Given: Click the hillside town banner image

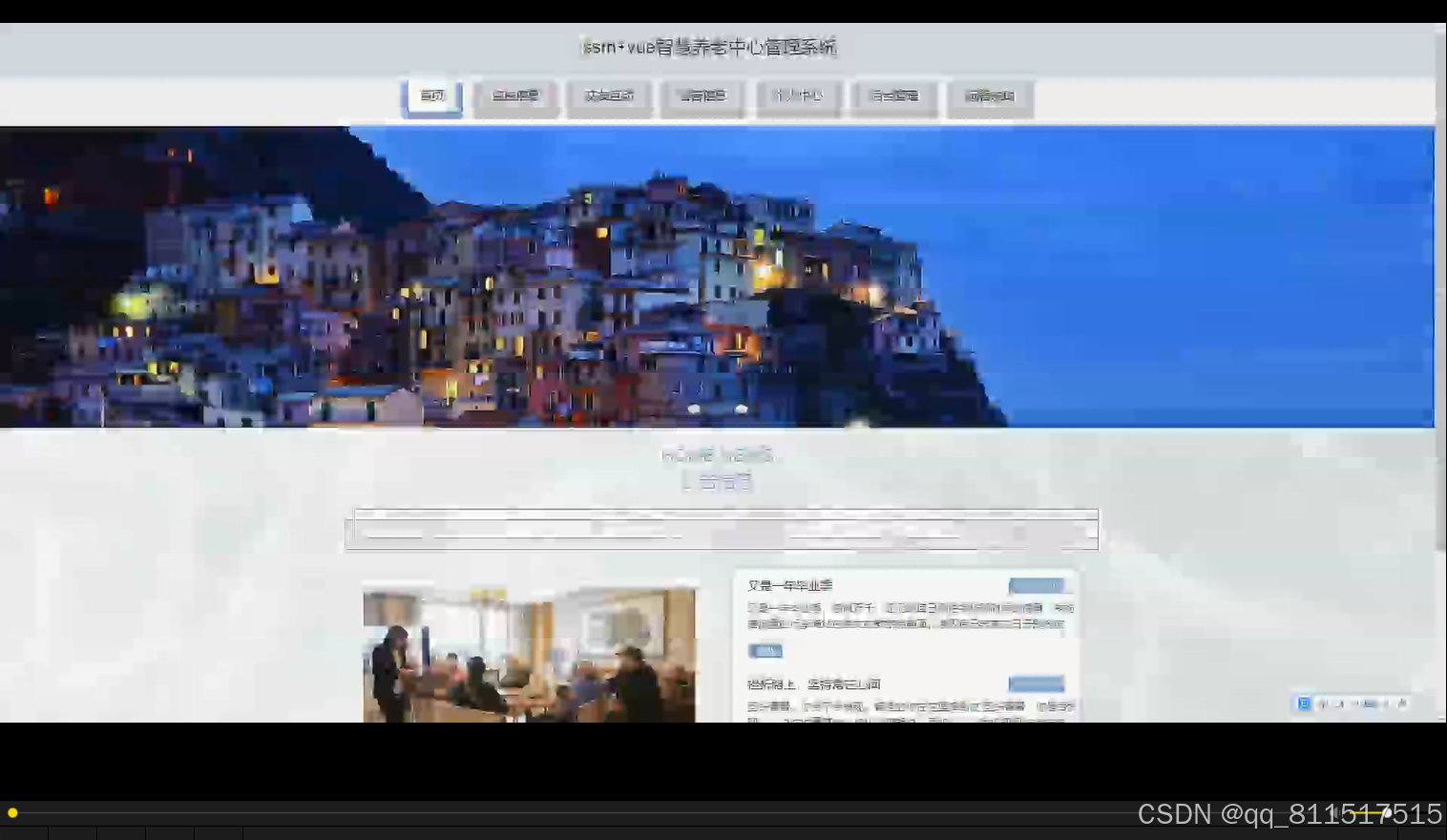Looking at the screenshot, I should 717,277.
